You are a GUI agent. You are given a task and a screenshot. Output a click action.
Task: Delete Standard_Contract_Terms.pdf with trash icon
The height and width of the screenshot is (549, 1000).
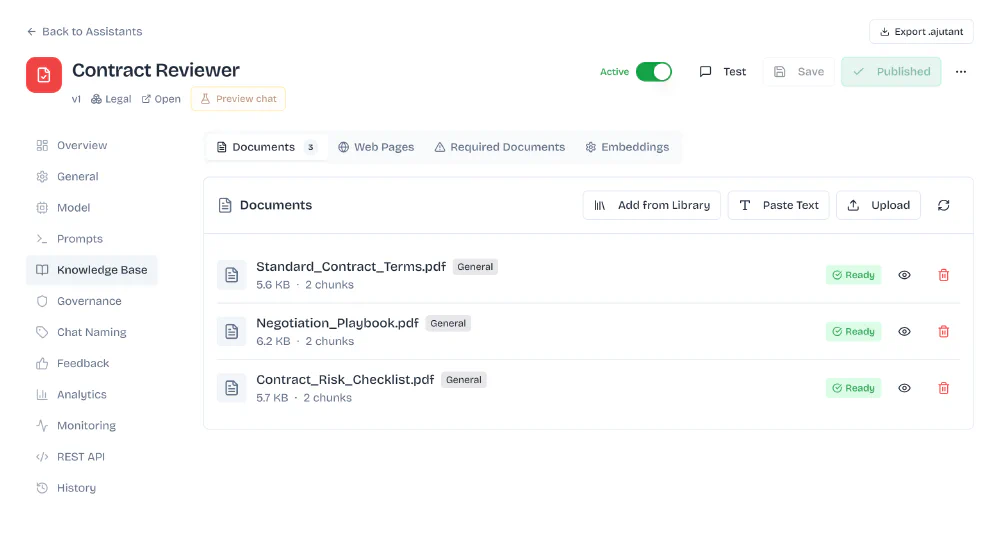click(x=943, y=275)
